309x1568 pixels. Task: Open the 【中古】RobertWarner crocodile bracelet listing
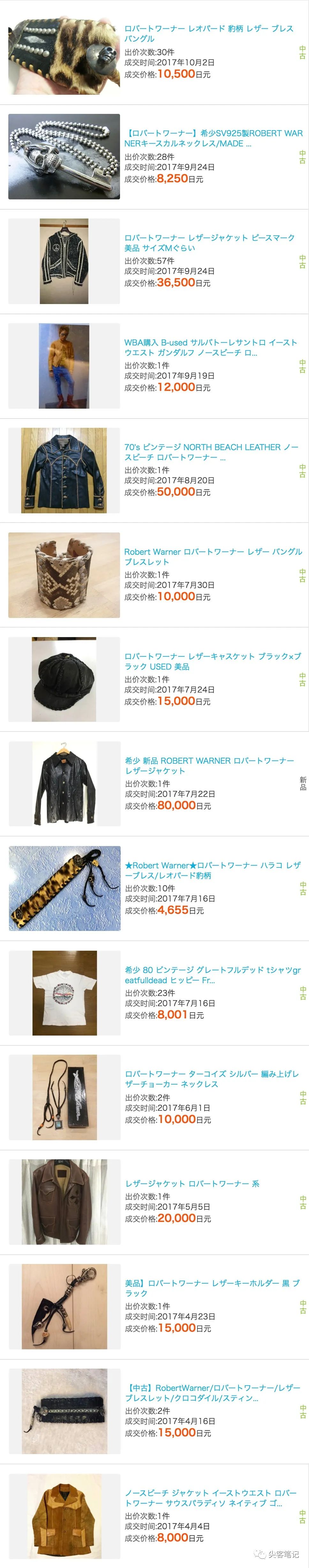(213, 1393)
